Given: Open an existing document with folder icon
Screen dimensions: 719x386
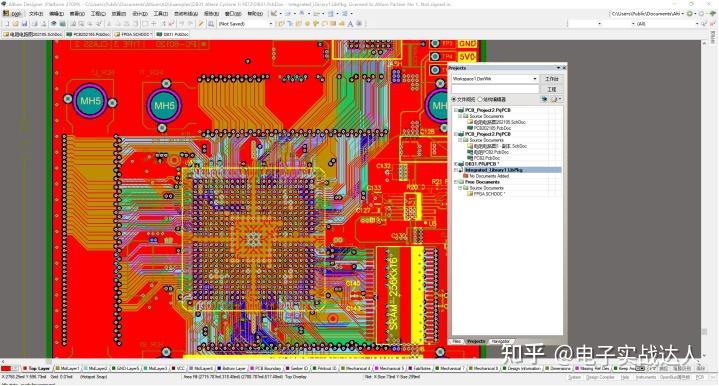Looking at the screenshot, I should [15, 23].
